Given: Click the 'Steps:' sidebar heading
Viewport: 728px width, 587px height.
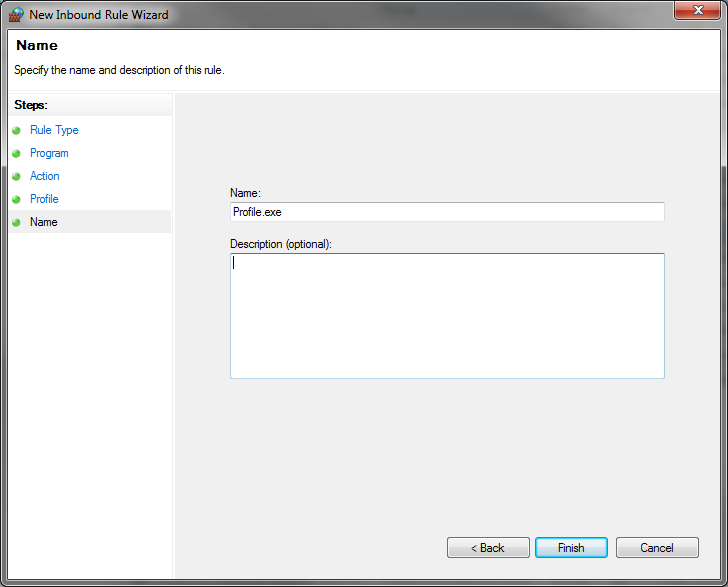Looking at the screenshot, I should [x=31, y=105].
